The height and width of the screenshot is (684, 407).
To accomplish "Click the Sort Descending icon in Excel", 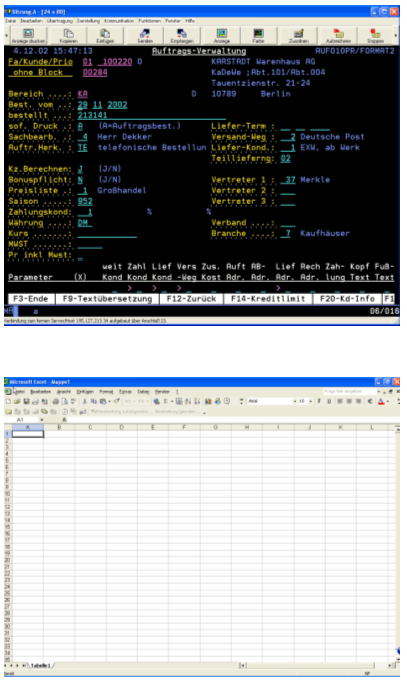I will tap(197, 401).
